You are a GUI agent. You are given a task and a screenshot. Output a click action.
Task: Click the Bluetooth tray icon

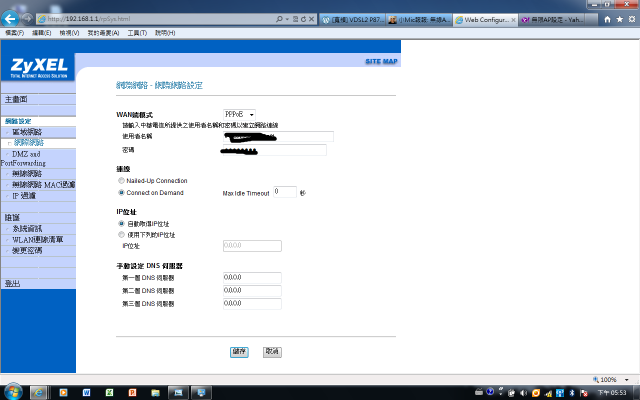(572, 393)
